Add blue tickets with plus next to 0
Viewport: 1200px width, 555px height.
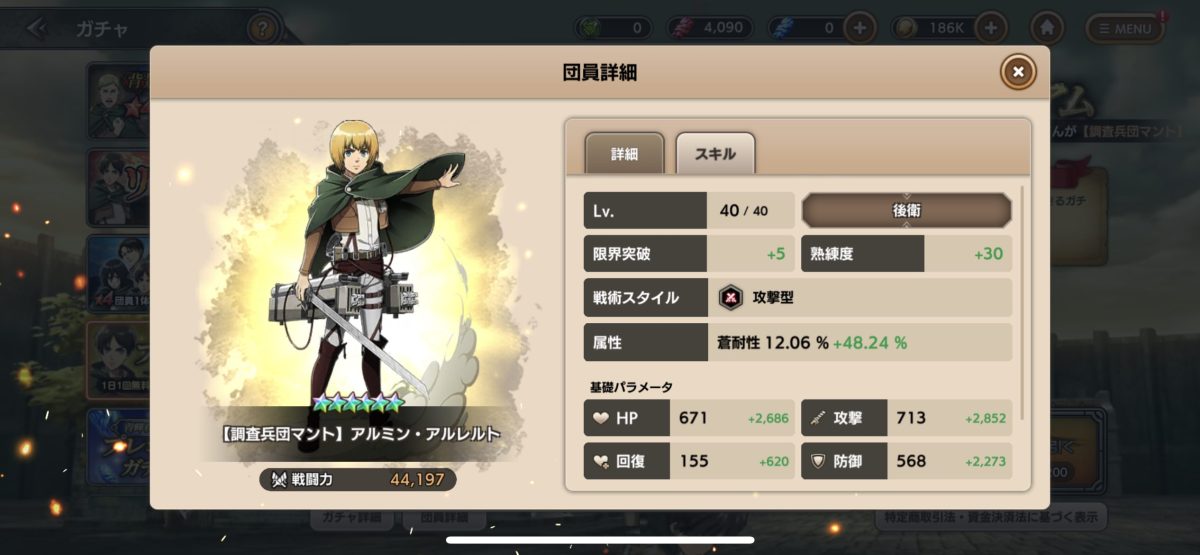tap(859, 27)
